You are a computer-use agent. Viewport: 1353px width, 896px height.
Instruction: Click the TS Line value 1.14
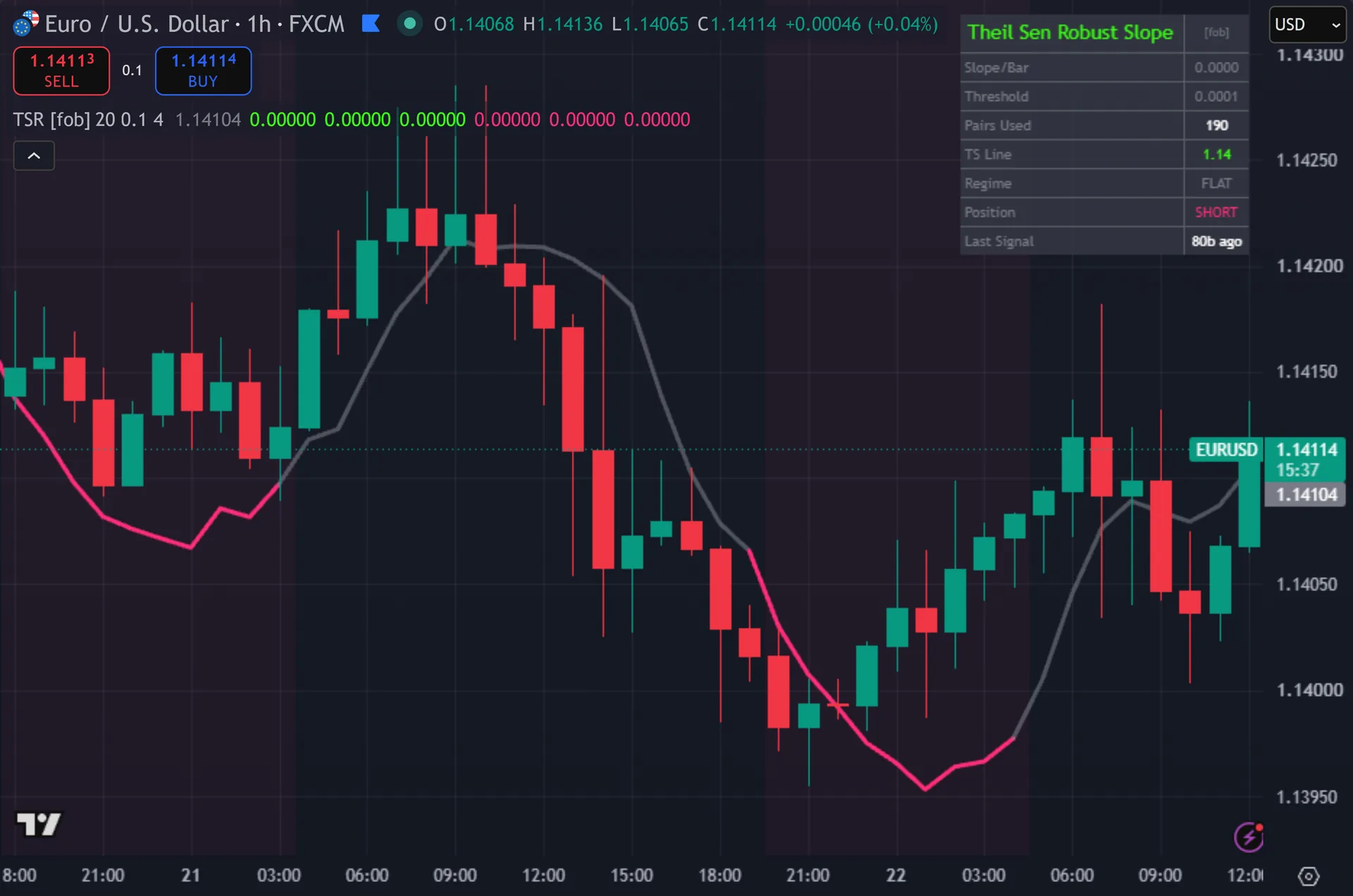click(1216, 154)
